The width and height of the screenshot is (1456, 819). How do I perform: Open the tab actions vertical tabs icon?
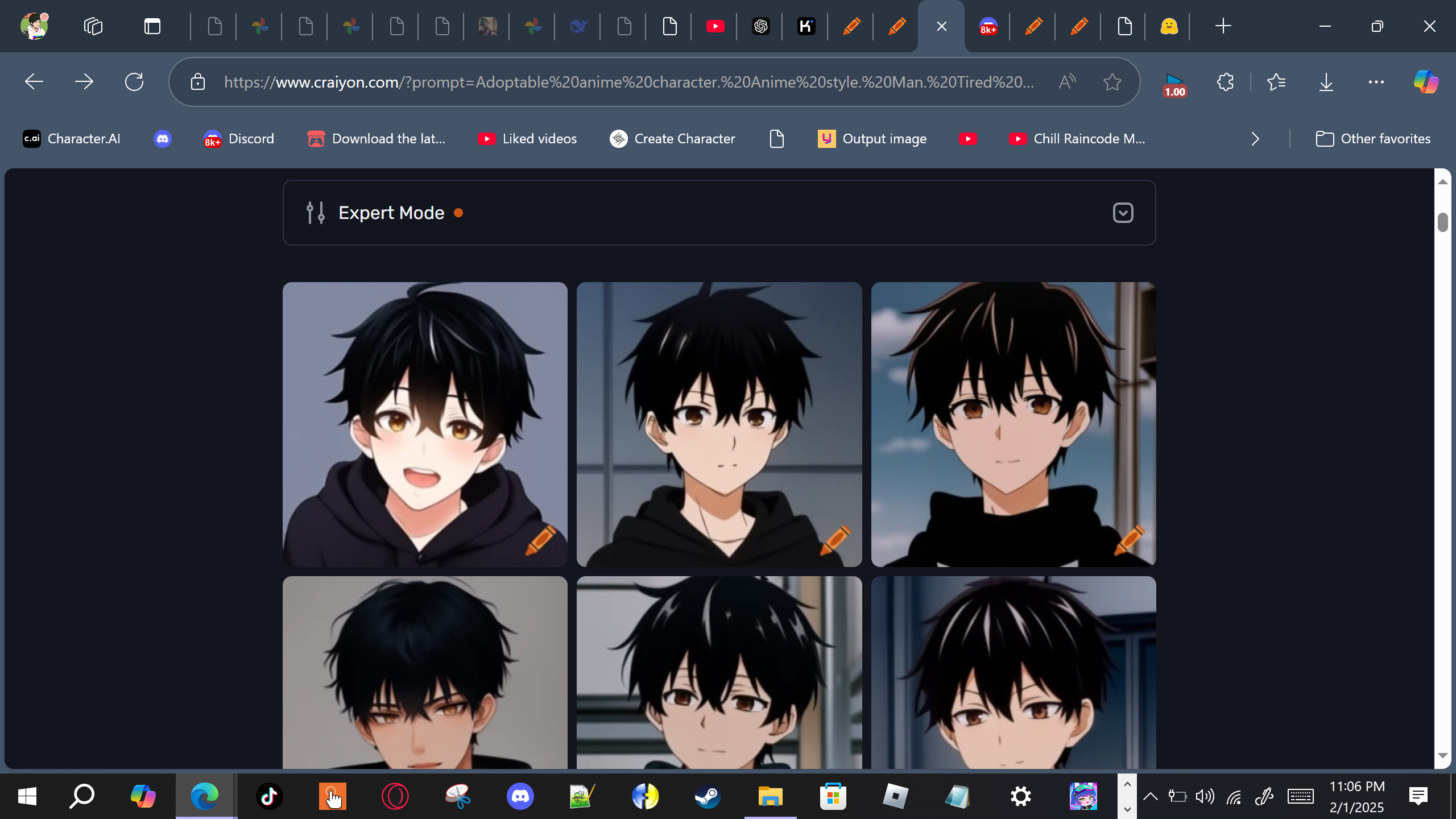pos(152,26)
